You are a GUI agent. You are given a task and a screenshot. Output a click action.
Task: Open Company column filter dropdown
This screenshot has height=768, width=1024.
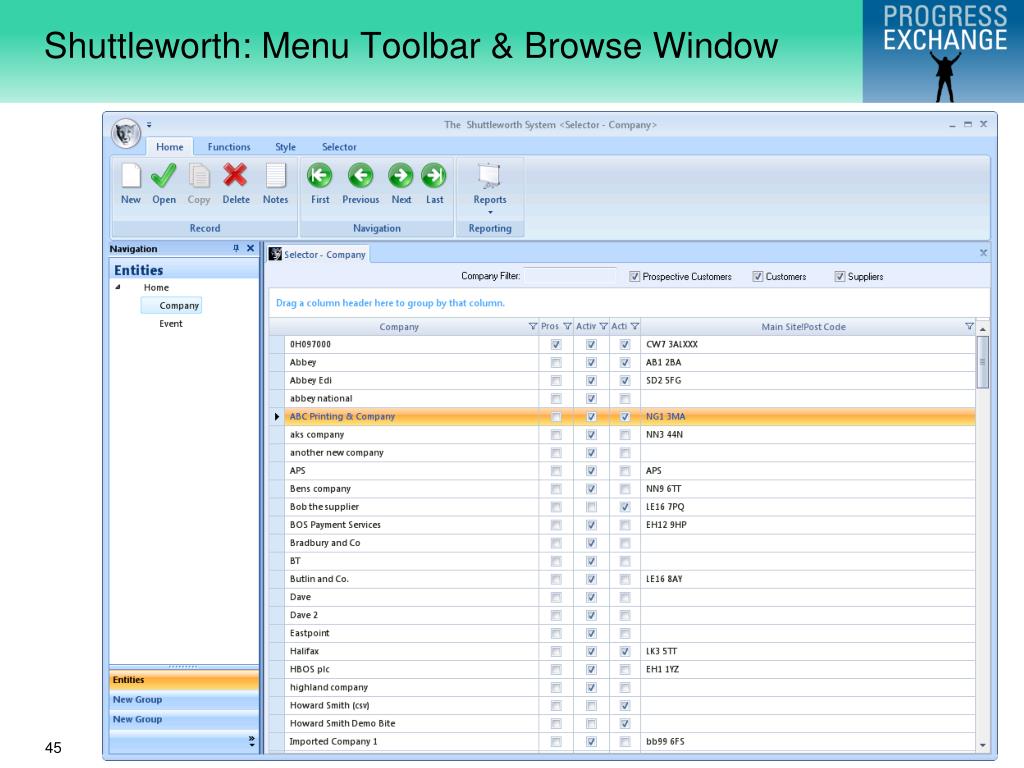click(x=532, y=327)
